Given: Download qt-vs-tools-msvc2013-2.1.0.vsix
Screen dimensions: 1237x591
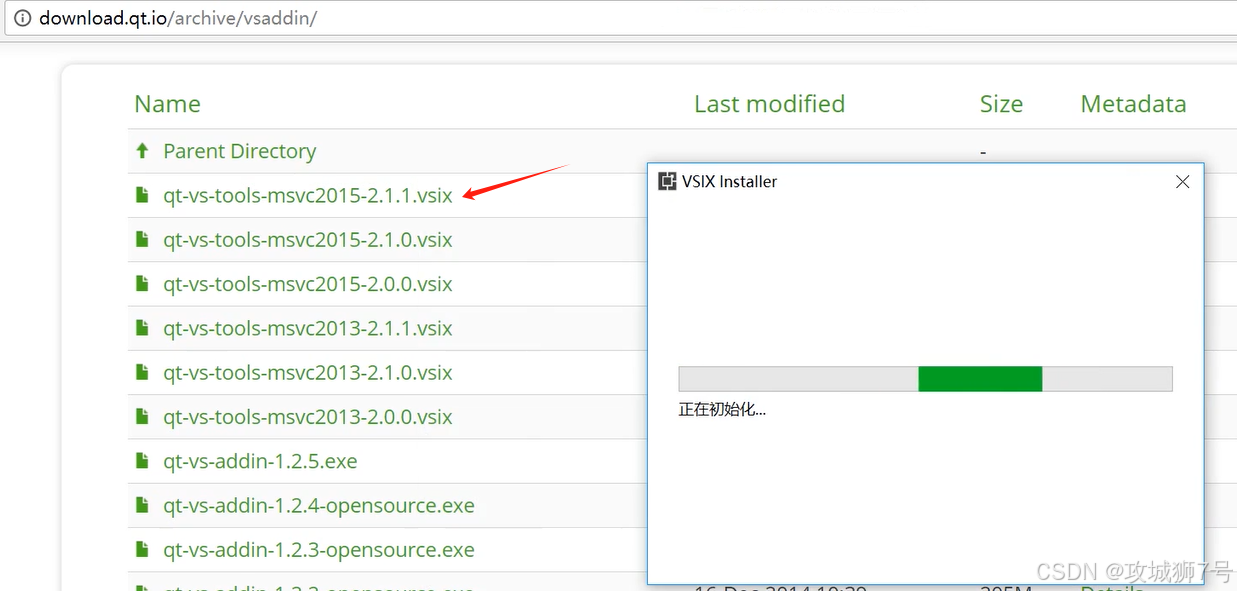Looking at the screenshot, I should pyautogui.click(x=308, y=373).
